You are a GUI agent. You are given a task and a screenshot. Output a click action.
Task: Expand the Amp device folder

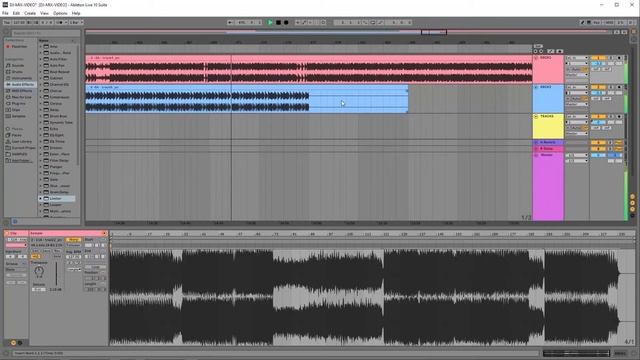click(x=41, y=47)
